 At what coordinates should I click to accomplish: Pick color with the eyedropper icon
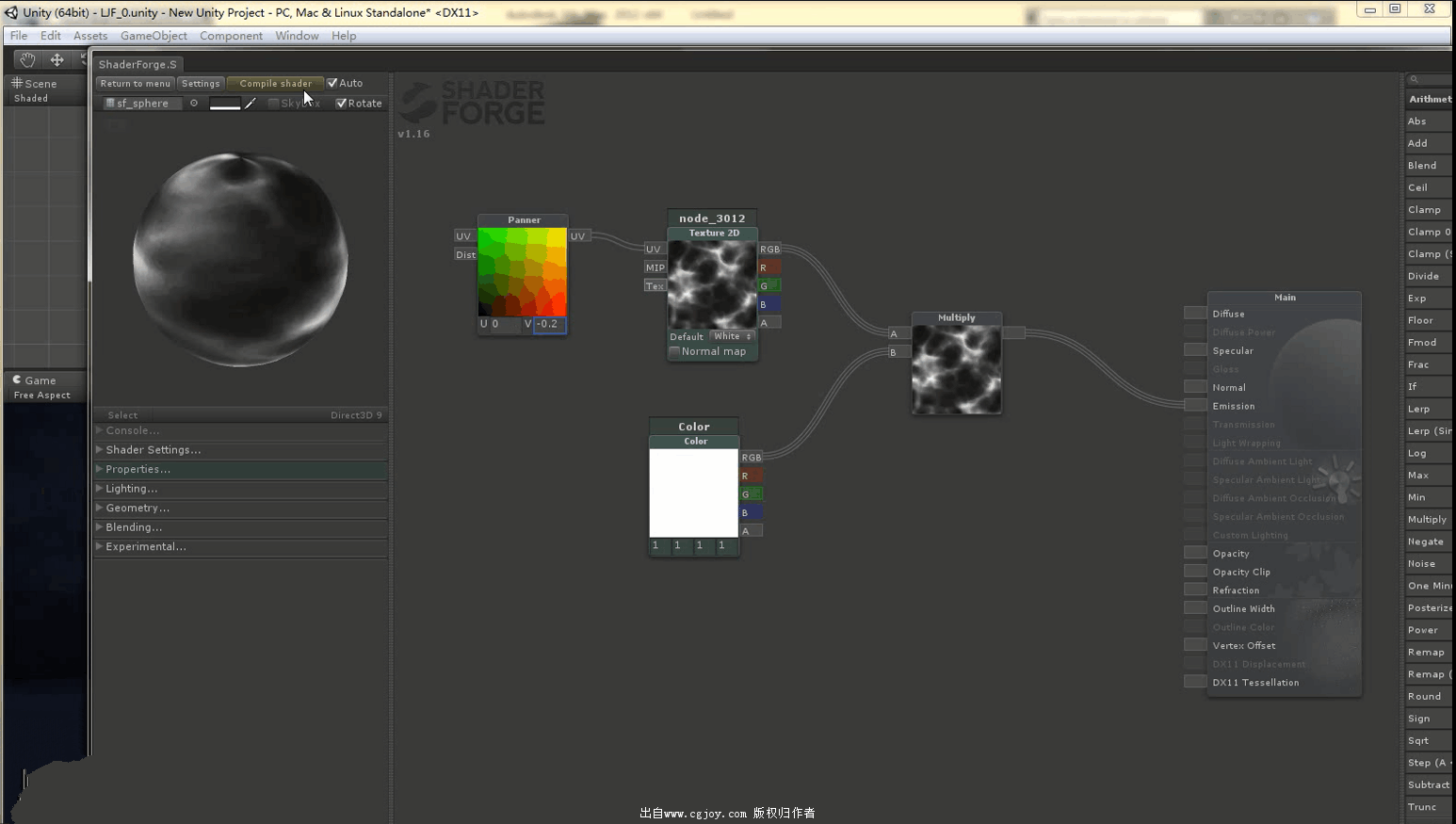click(251, 104)
